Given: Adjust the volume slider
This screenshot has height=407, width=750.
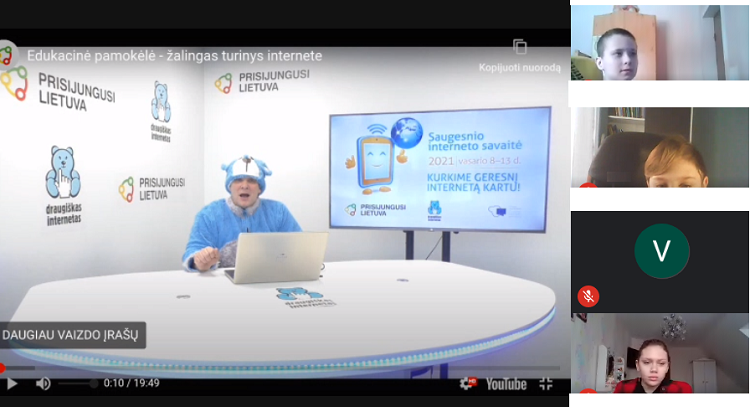Looking at the screenshot, I should (x=77, y=384).
